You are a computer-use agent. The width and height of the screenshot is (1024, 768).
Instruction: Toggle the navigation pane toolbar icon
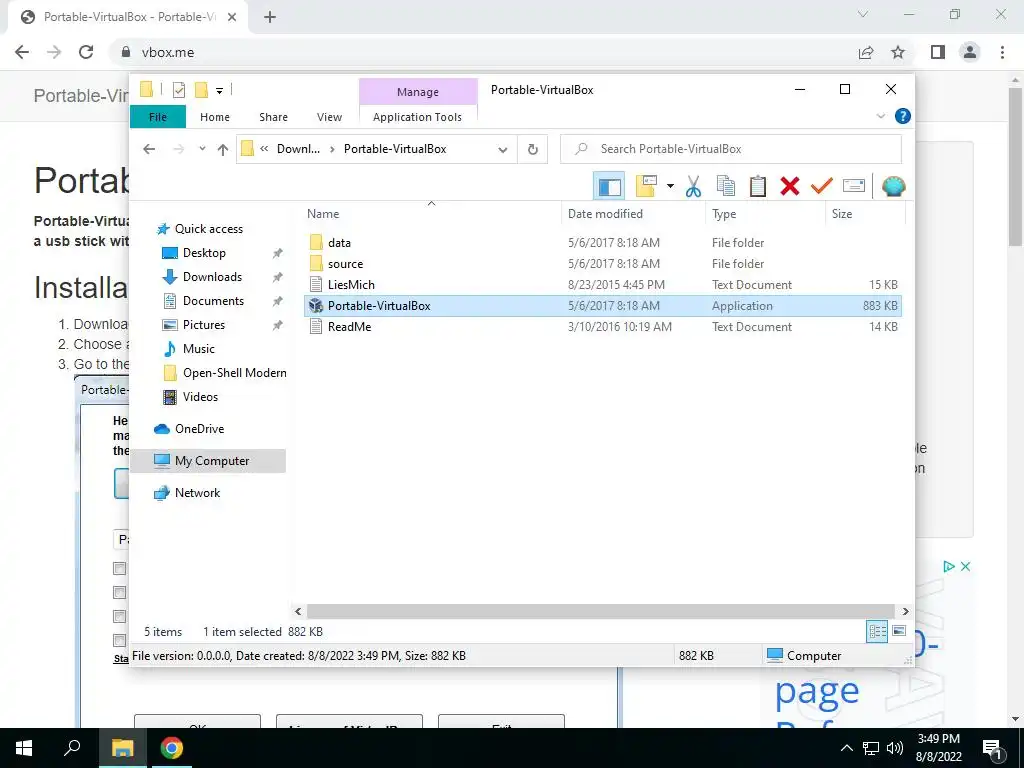click(609, 186)
